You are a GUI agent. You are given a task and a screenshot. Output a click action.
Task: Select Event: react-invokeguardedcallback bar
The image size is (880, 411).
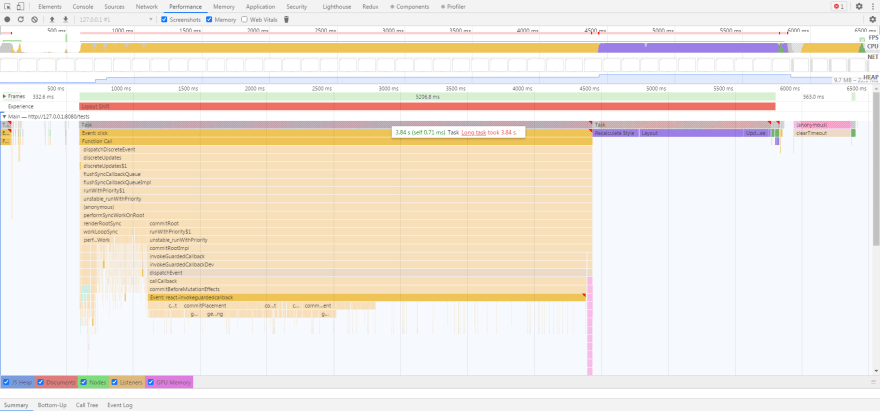click(x=366, y=298)
